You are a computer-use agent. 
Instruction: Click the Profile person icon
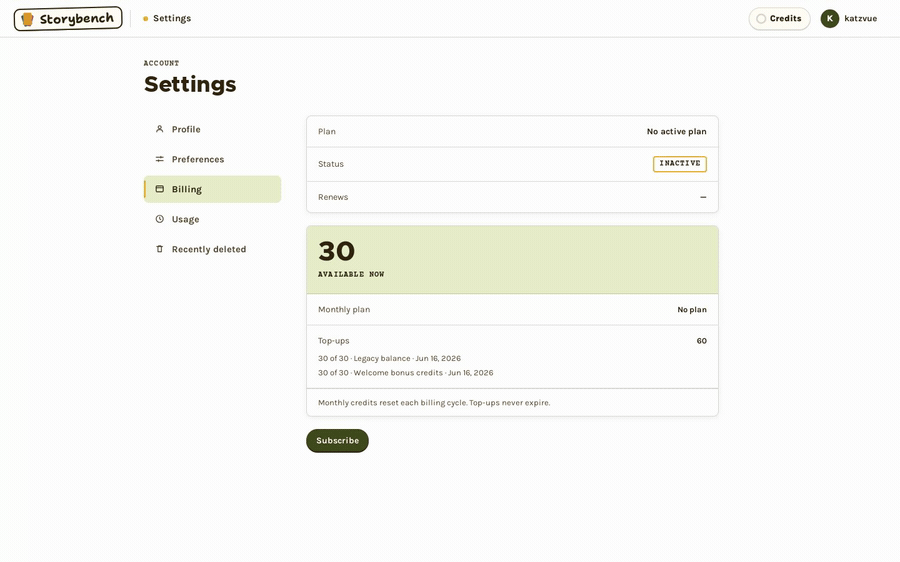click(160, 129)
